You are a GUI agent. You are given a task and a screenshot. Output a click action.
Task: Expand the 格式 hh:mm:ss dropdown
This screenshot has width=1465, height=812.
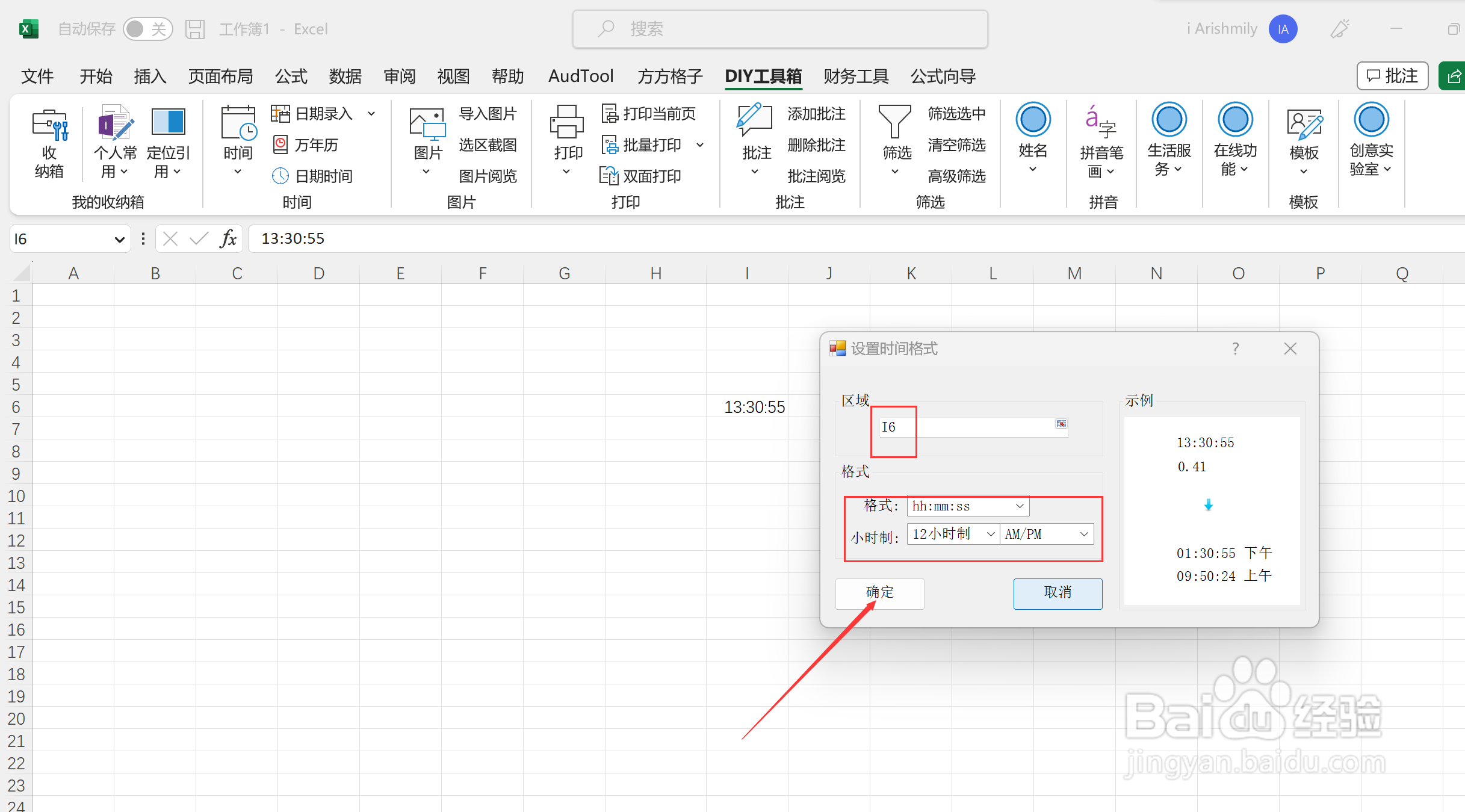coord(1020,506)
